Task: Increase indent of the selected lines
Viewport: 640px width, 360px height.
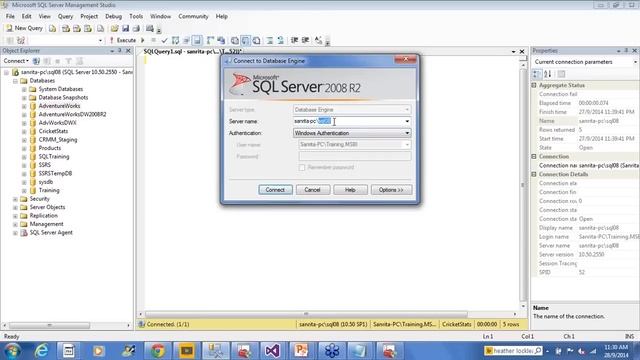Action: 305,40
